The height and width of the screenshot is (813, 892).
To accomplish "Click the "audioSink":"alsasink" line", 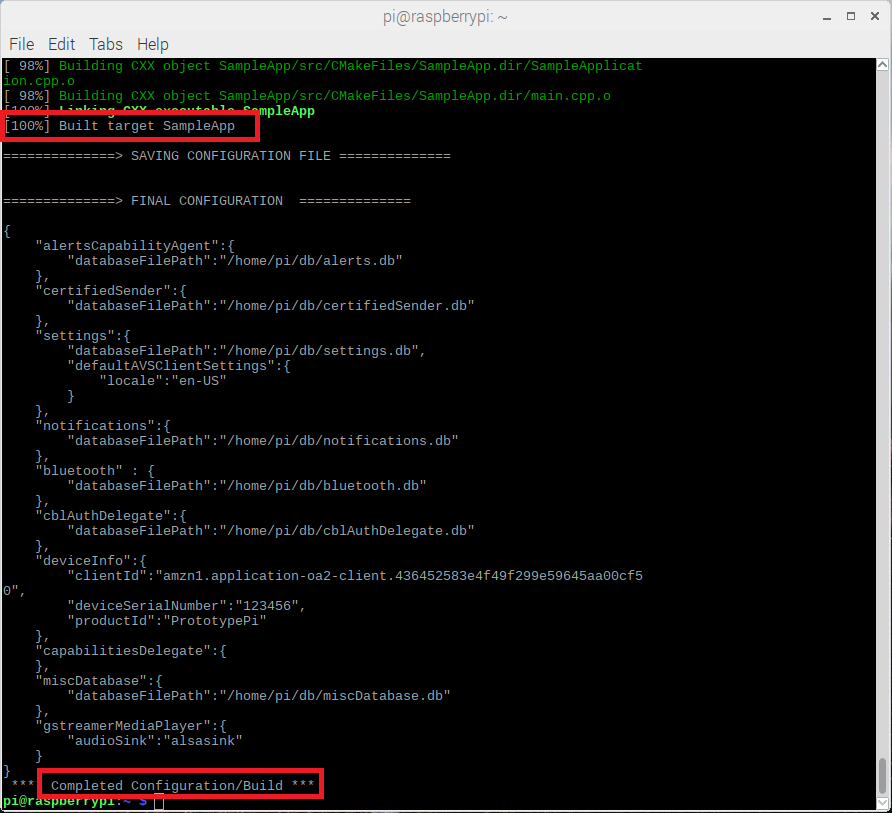I will 155,740.
